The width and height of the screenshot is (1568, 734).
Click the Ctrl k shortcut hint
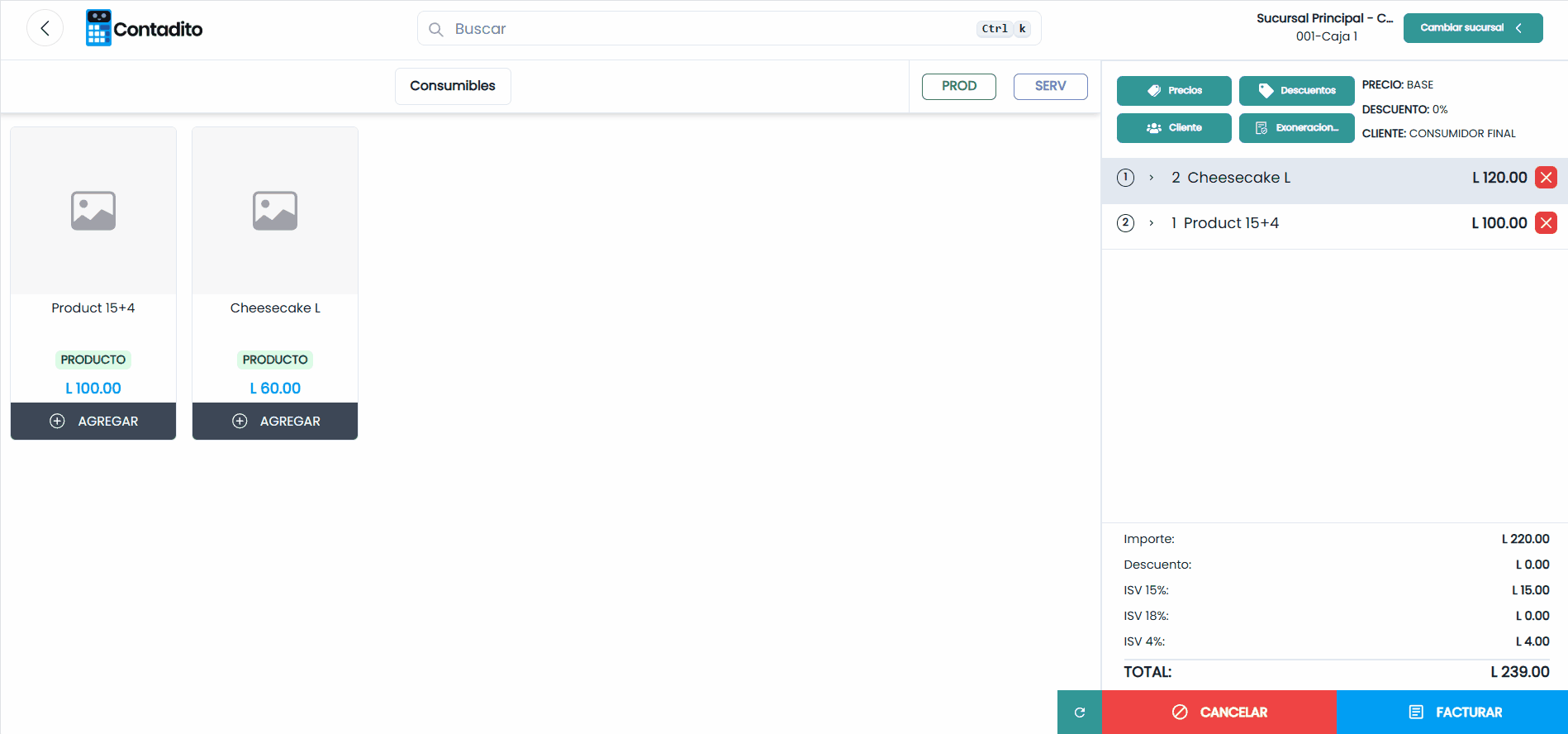point(1004,29)
